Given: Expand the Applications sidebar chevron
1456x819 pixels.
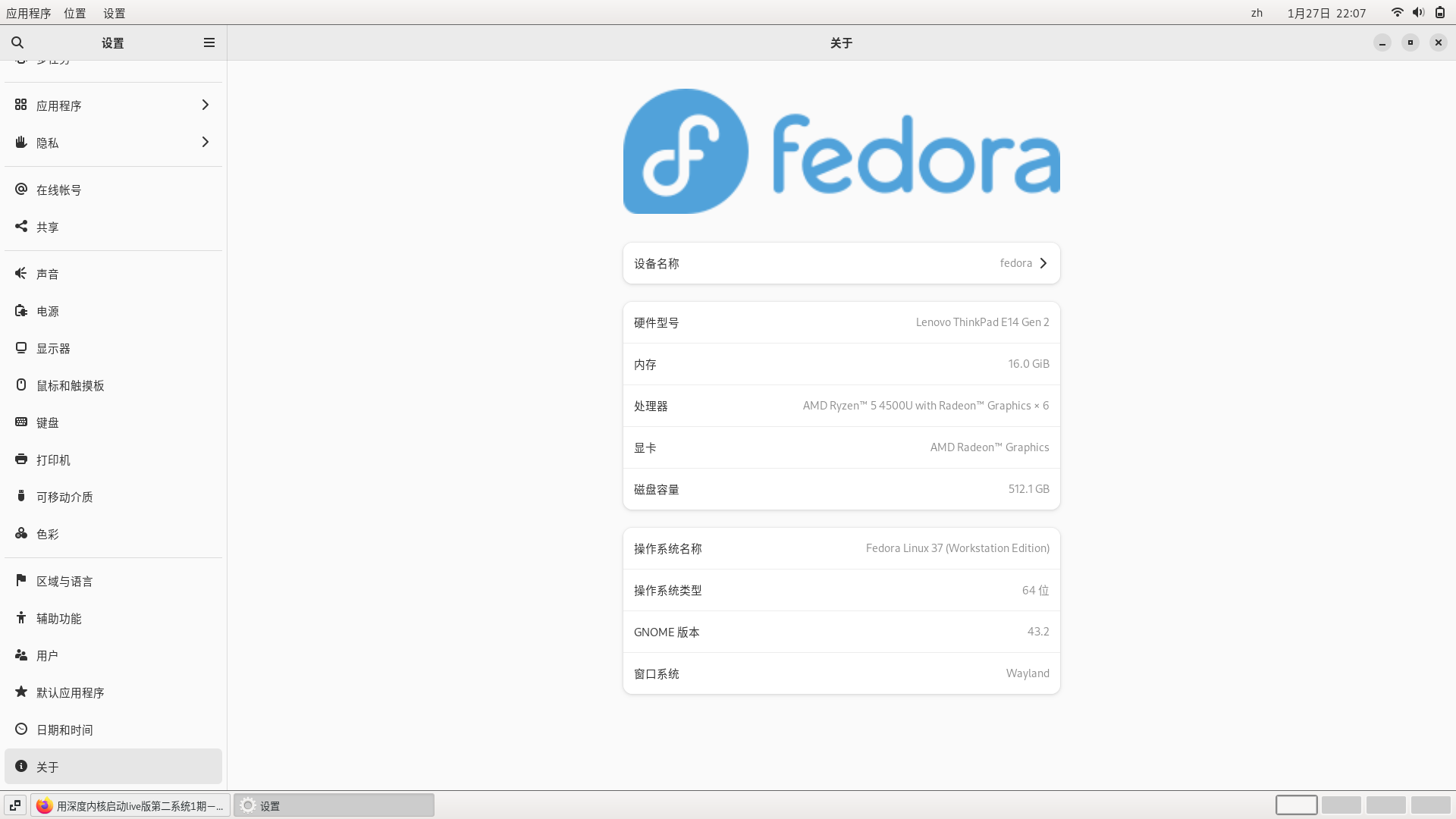Looking at the screenshot, I should coord(205,105).
